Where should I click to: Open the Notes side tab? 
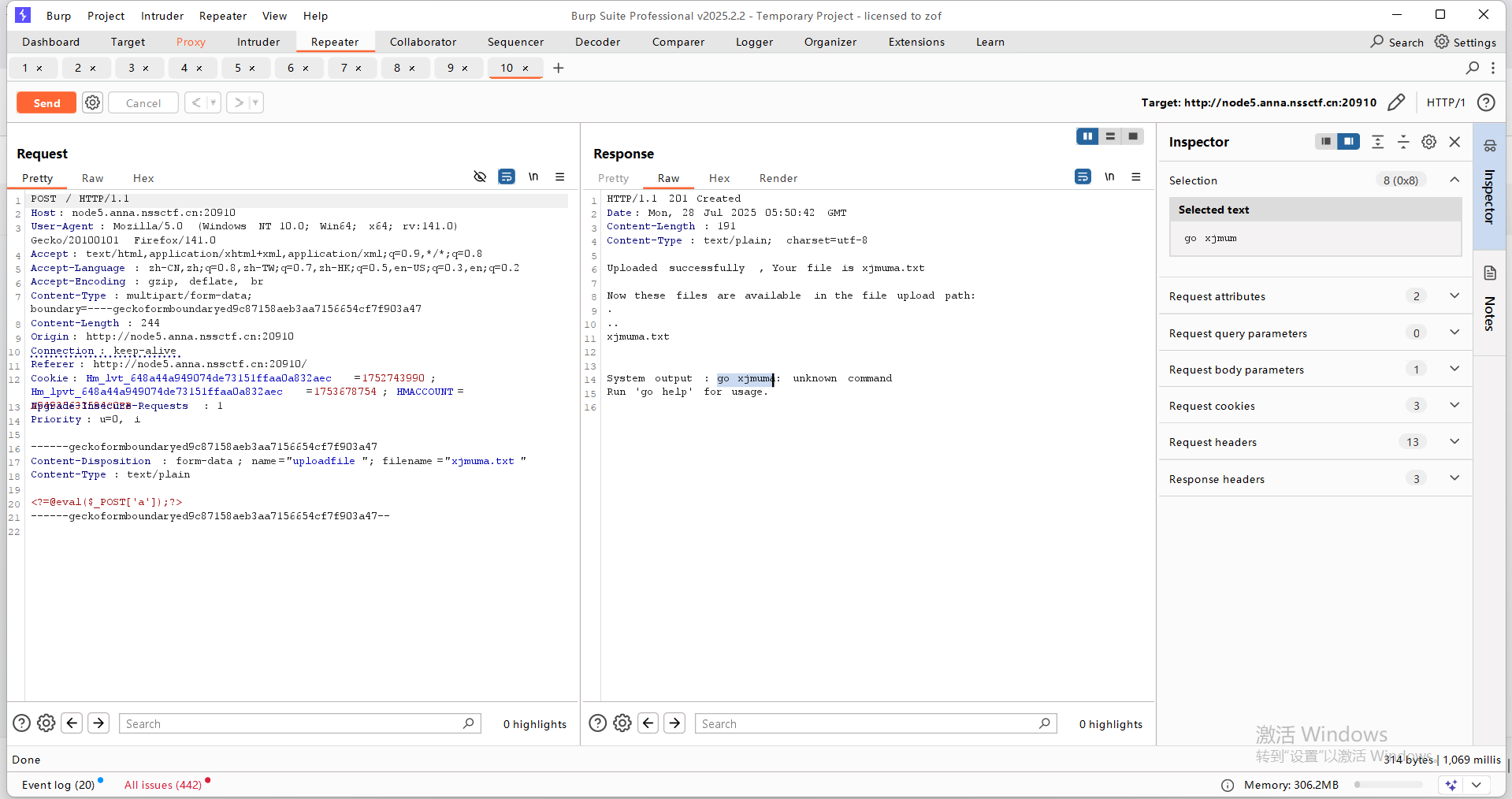coord(1489,303)
